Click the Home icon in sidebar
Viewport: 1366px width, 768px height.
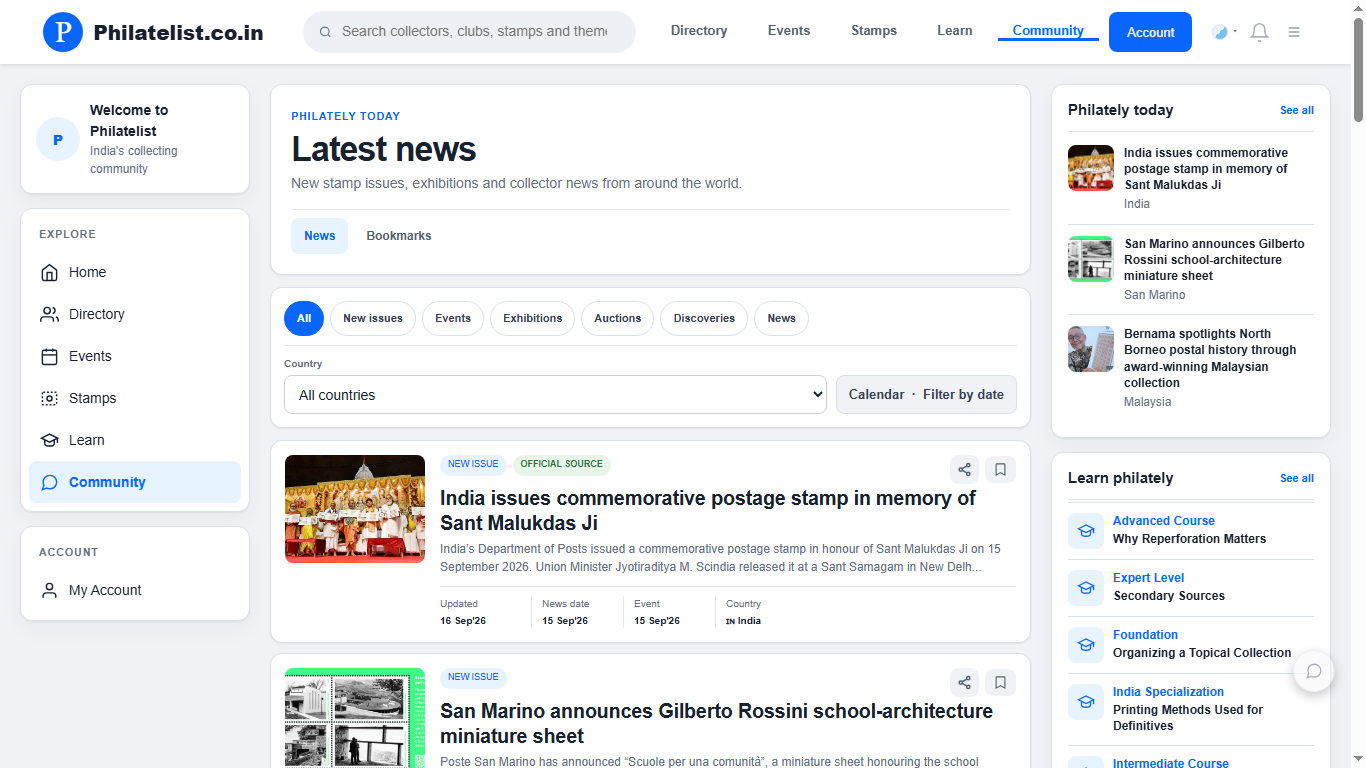point(49,272)
